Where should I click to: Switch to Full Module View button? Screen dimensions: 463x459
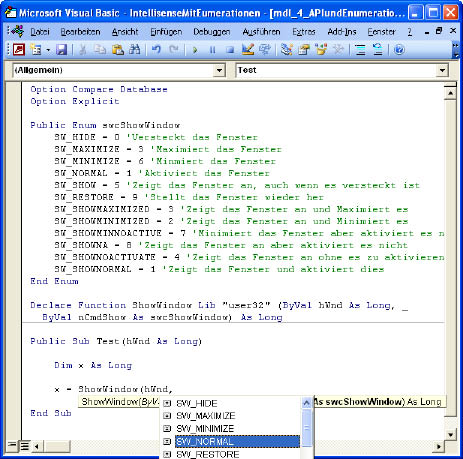click(25, 446)
